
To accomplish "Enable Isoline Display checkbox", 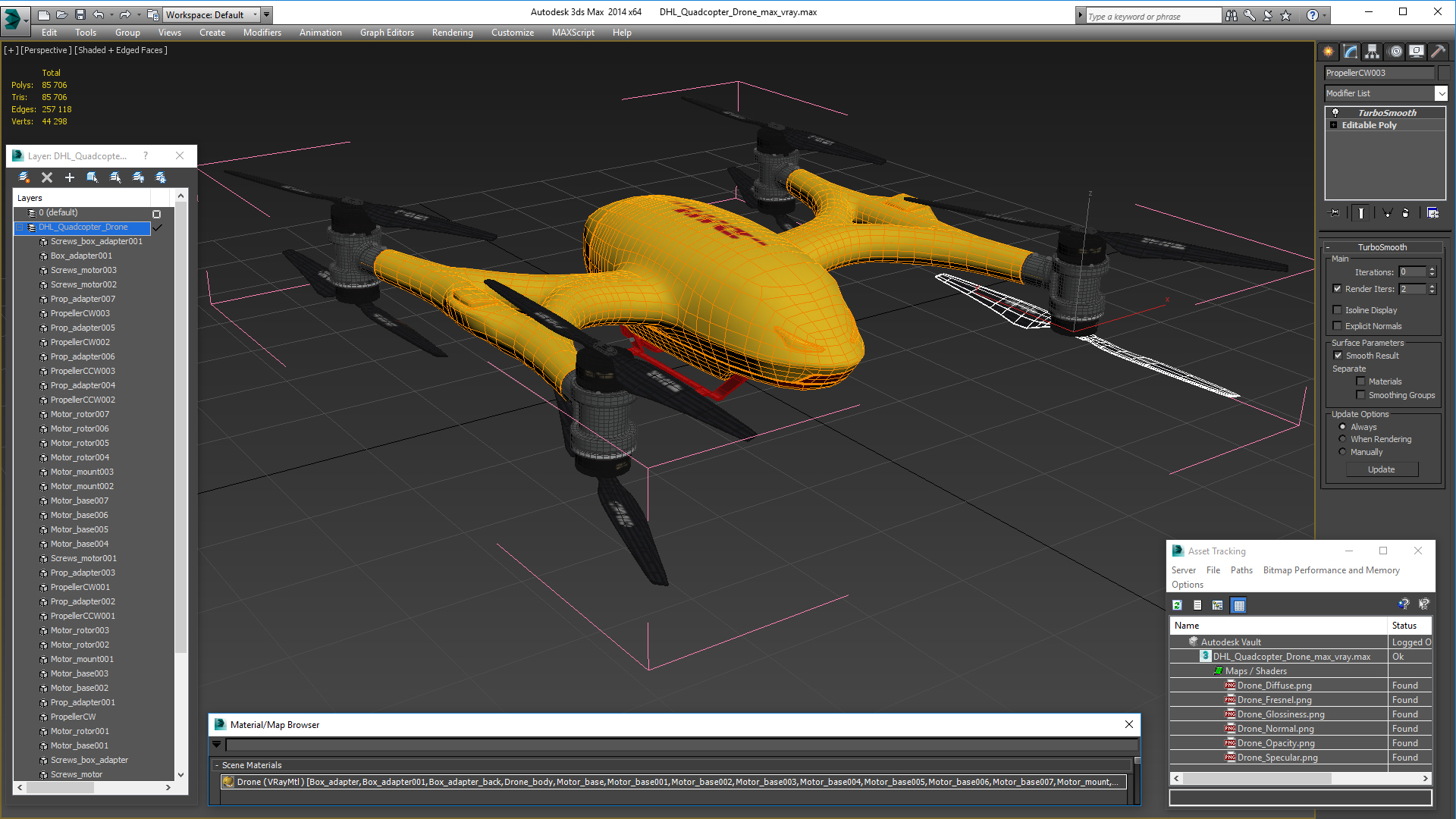I will coord(1338,310).
